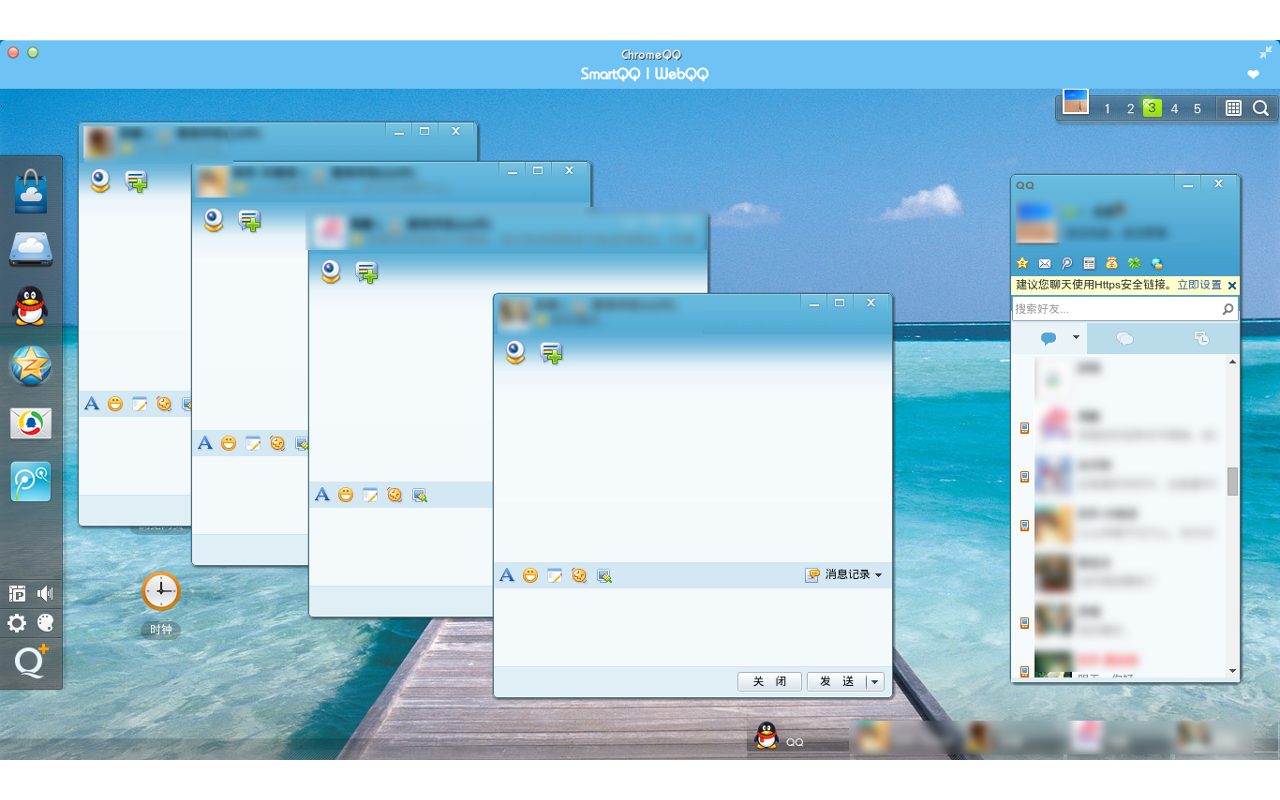Viewport: 1280px width, 800px height.
Task: Open the news page icon in the QQ panel
Action: 1089,263
